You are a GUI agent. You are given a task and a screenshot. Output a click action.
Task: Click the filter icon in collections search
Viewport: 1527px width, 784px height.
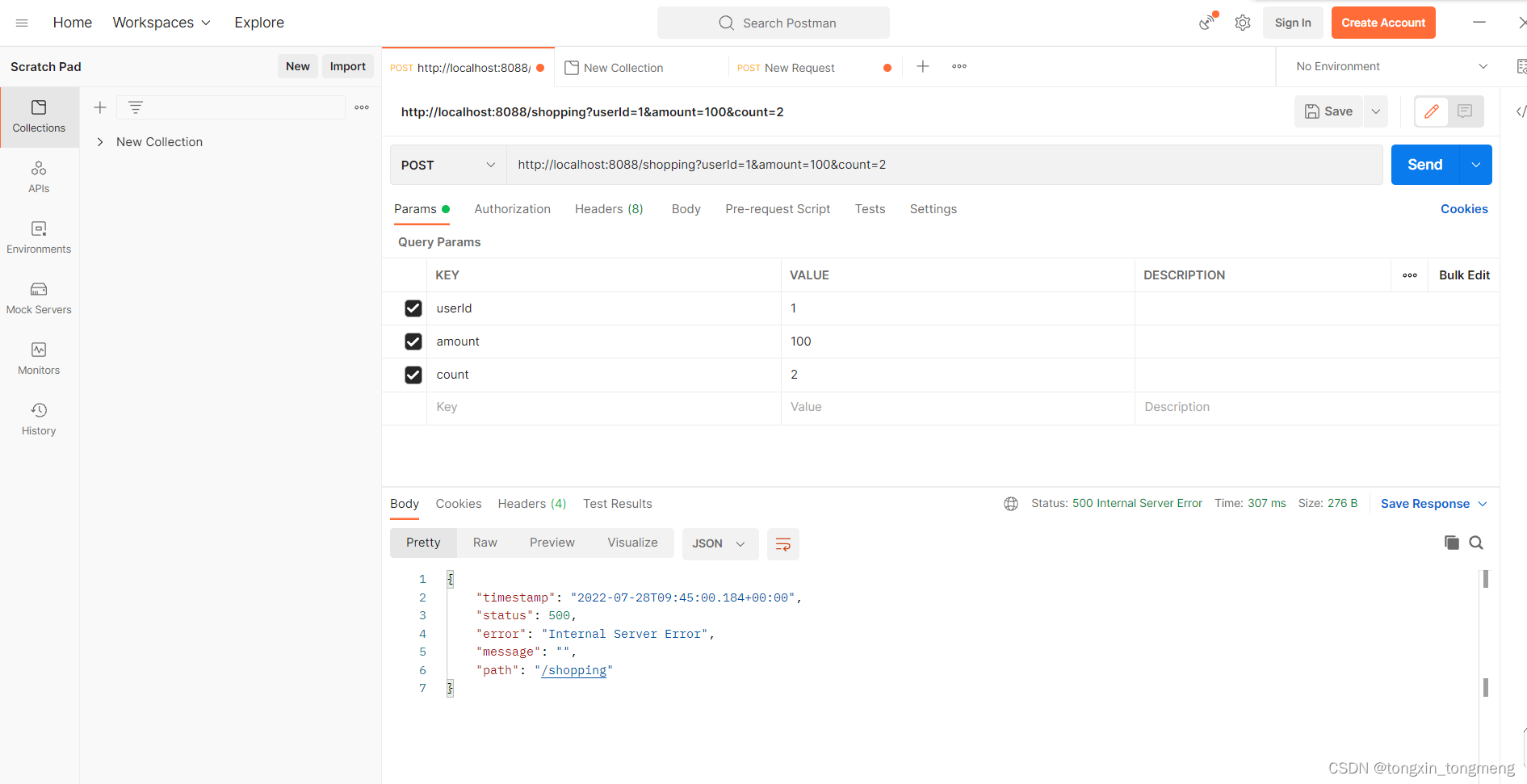pyautogui.click(x=136, y=107)
